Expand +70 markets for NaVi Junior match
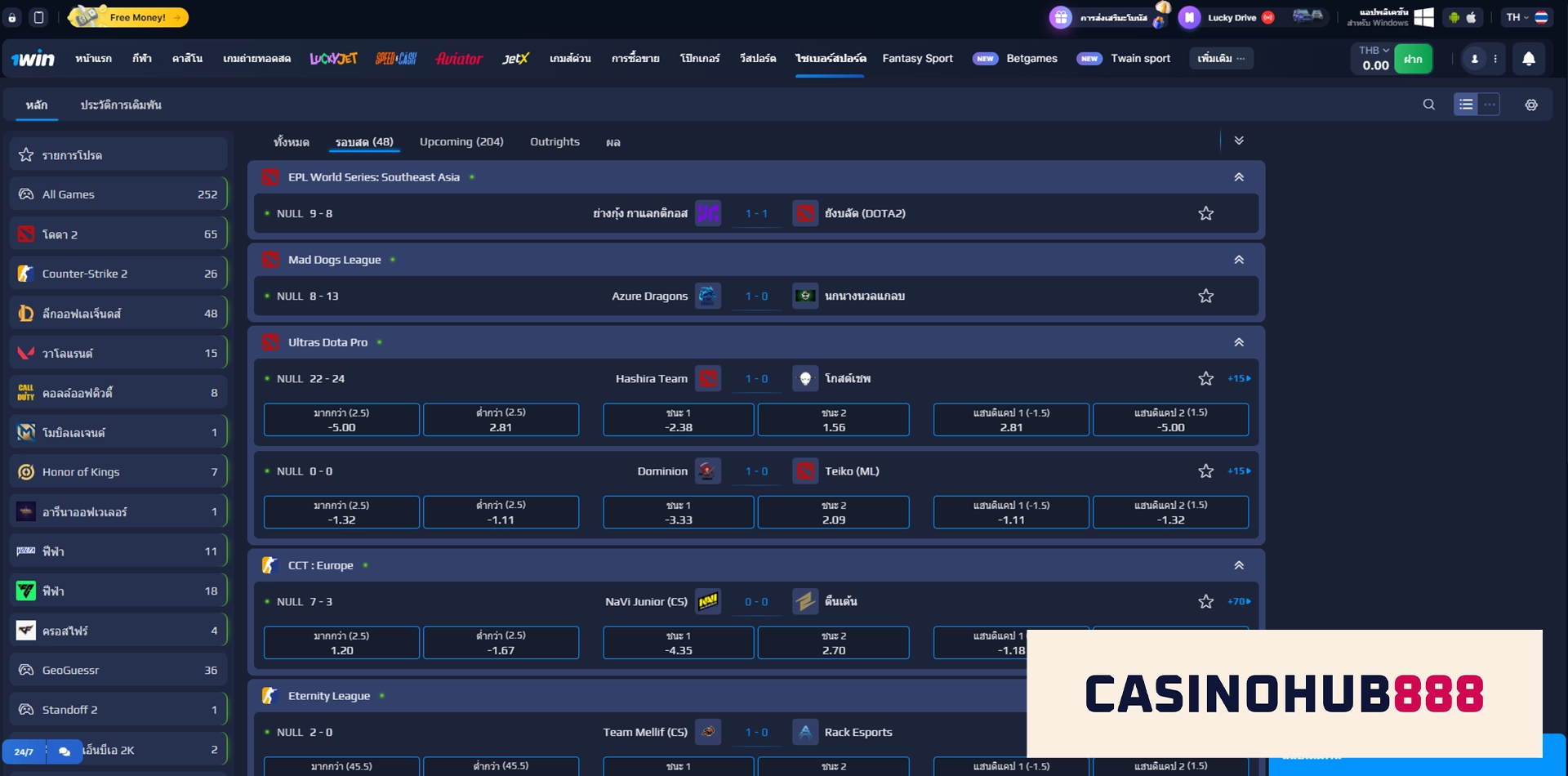This screenshot has height=776, width=1568. (x=1239, y=601)
